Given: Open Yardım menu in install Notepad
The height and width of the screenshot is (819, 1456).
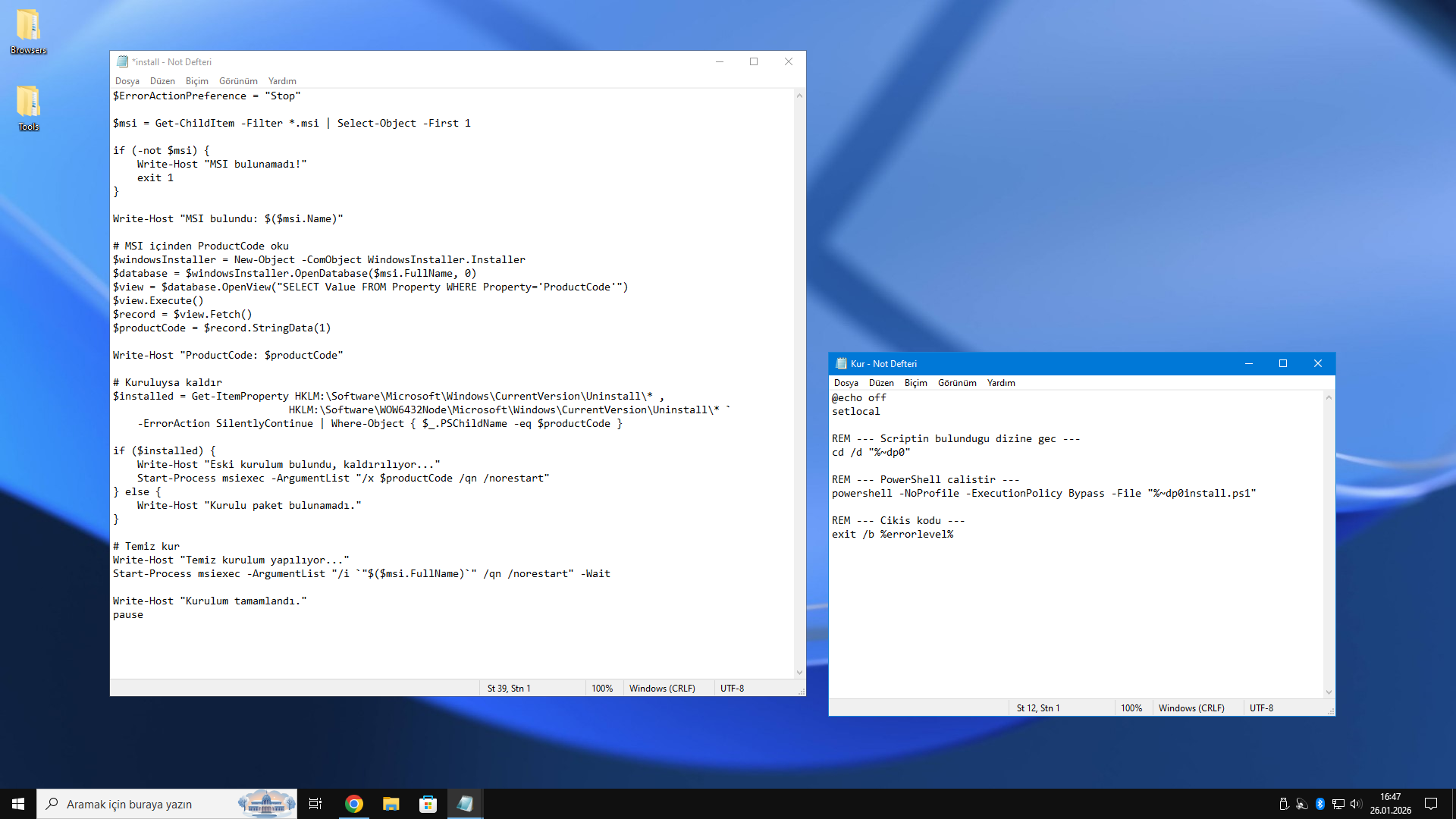Looking at the screenshot, I should [282, 81].
